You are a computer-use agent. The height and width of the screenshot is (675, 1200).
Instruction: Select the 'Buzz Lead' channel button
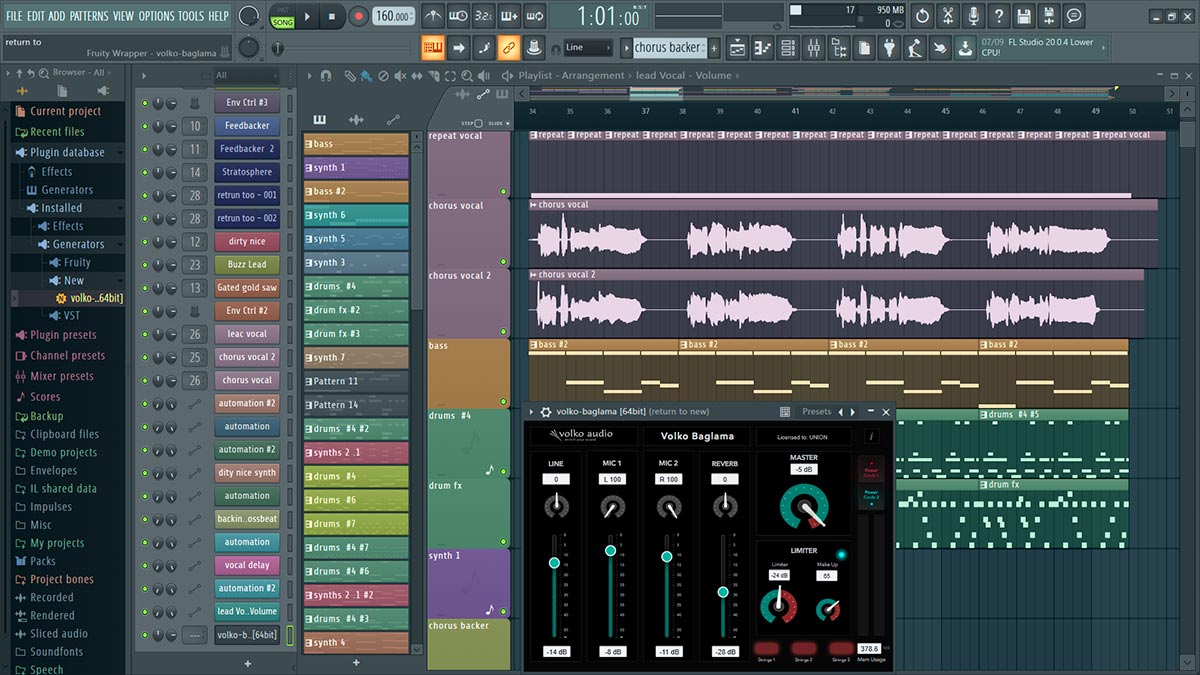coord(247,264)
